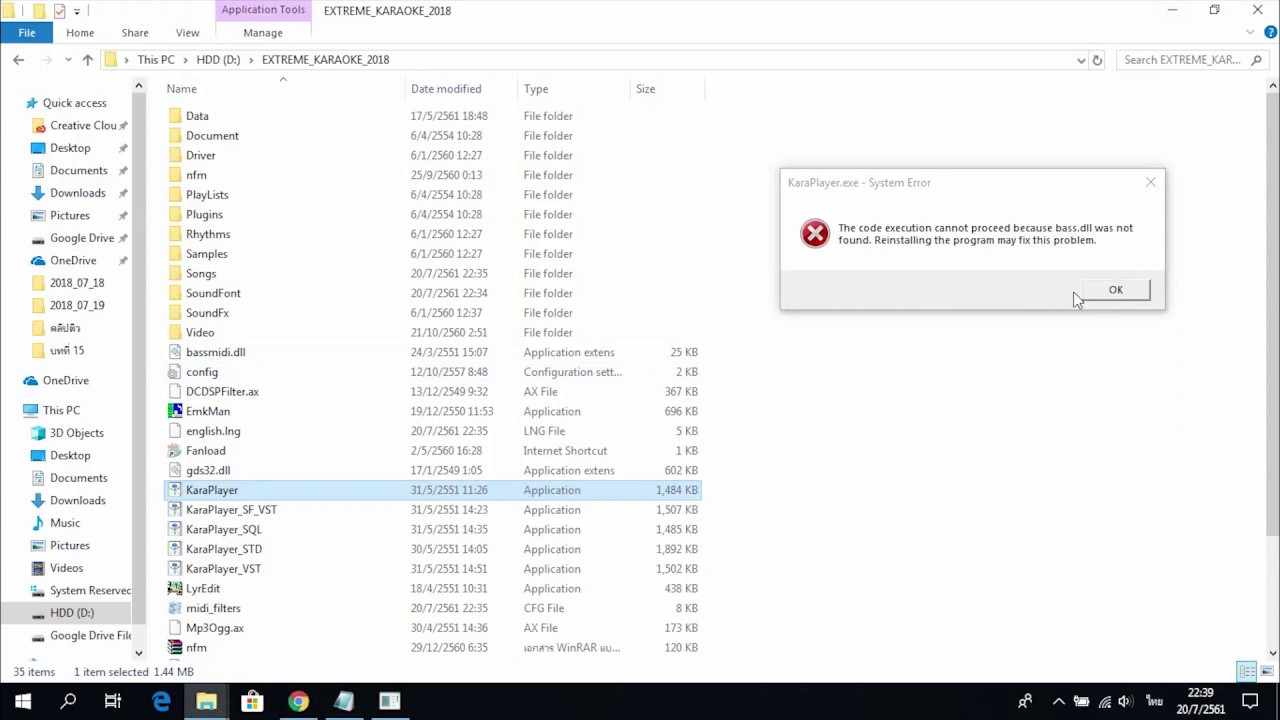Select the KaraPlayer_VST application
This screenshot has width=1280, height=720.
click(x=223, y=569)
